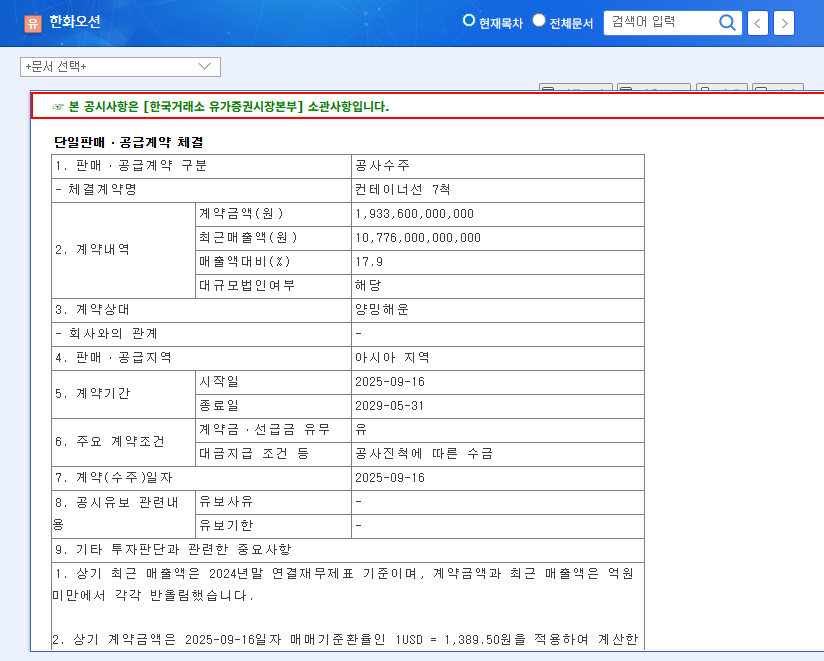Image resolution: width=824 pixels, height=661 pixels.
Task: Click the 3. 계약상대 label
Action: 92,310
